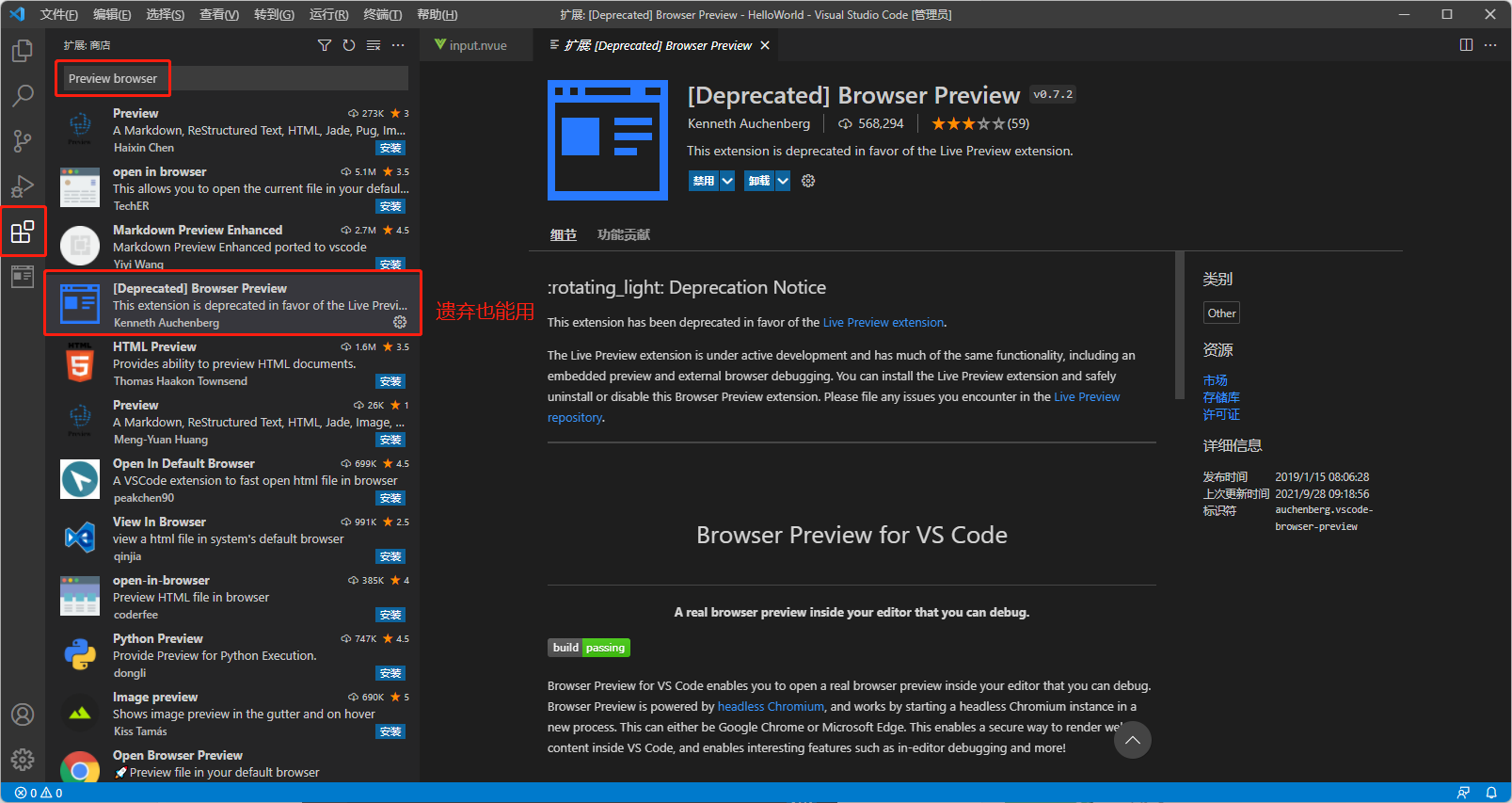Open the 终端(T) menu

383,14
